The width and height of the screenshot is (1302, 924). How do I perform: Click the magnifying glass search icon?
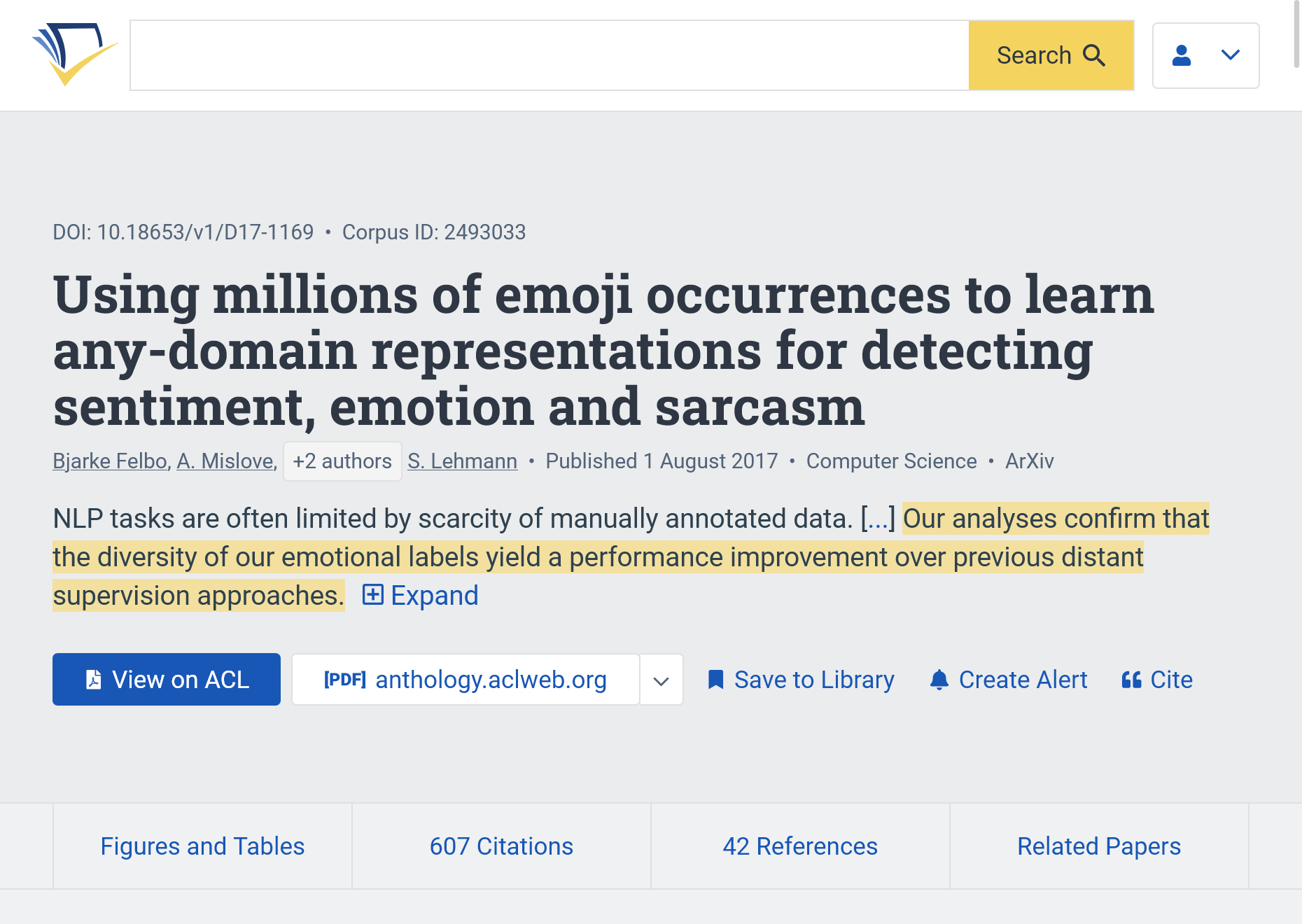click(1093, 55)
